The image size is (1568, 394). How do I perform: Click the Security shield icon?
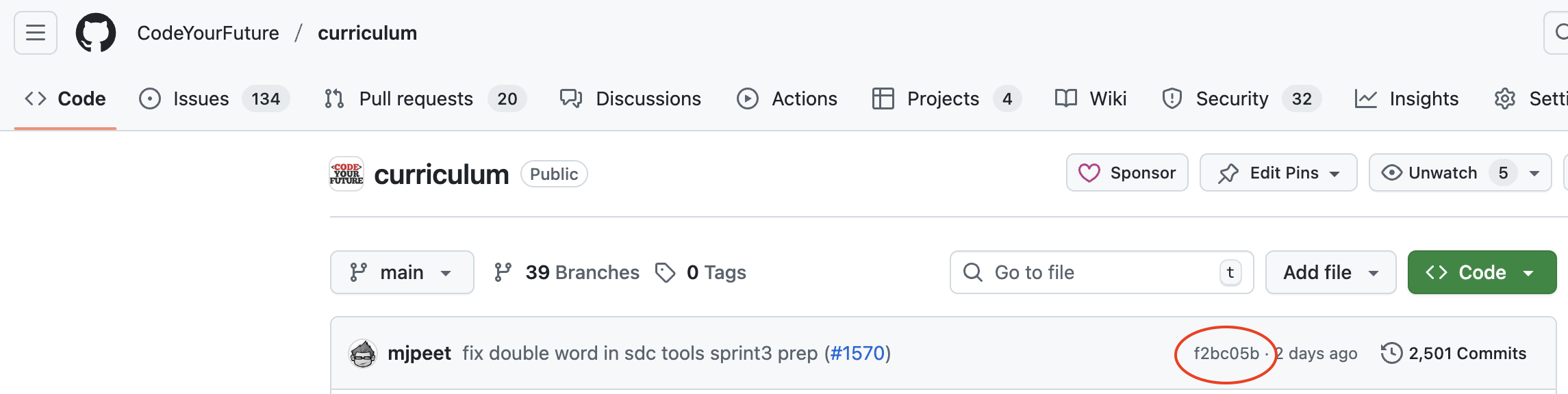pyautogui.click(x=1171, y=98)
